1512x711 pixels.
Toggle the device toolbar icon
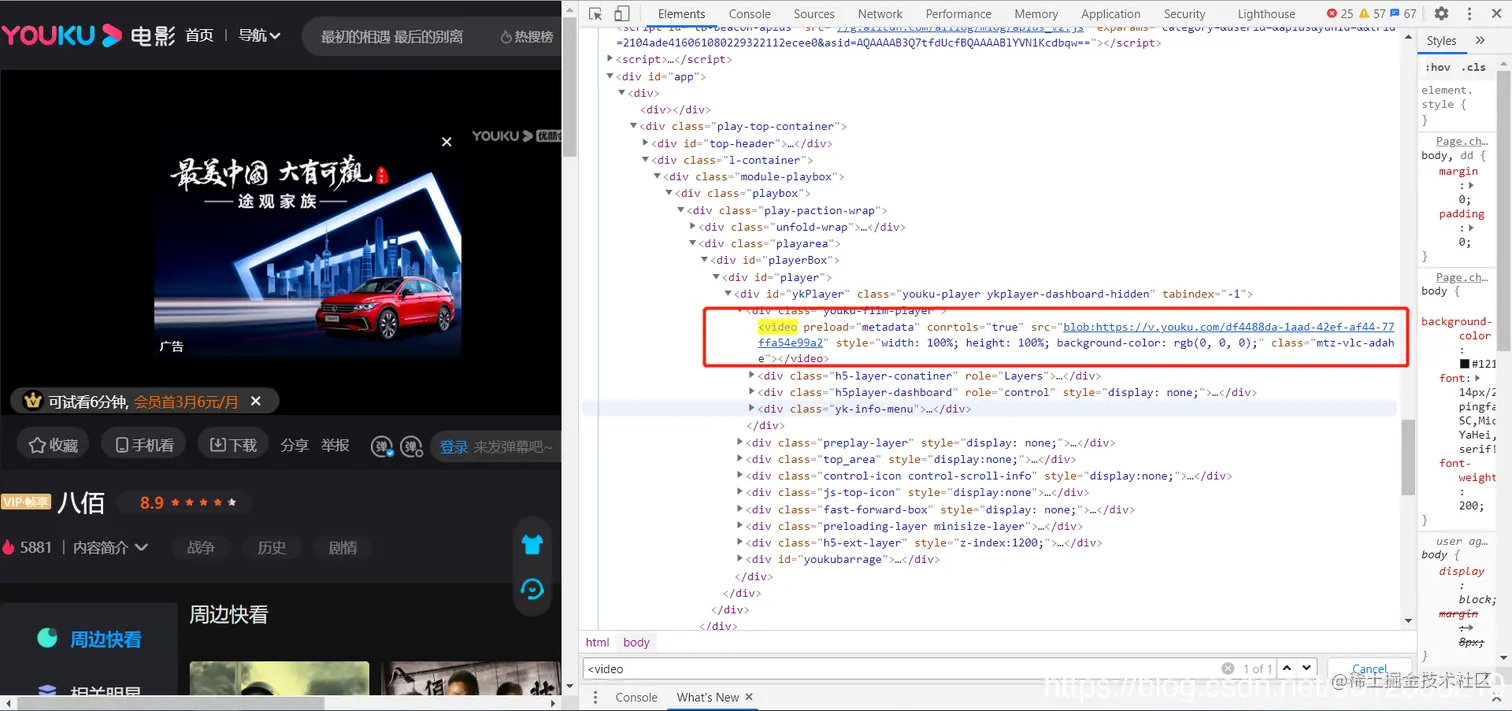(621, 14)
